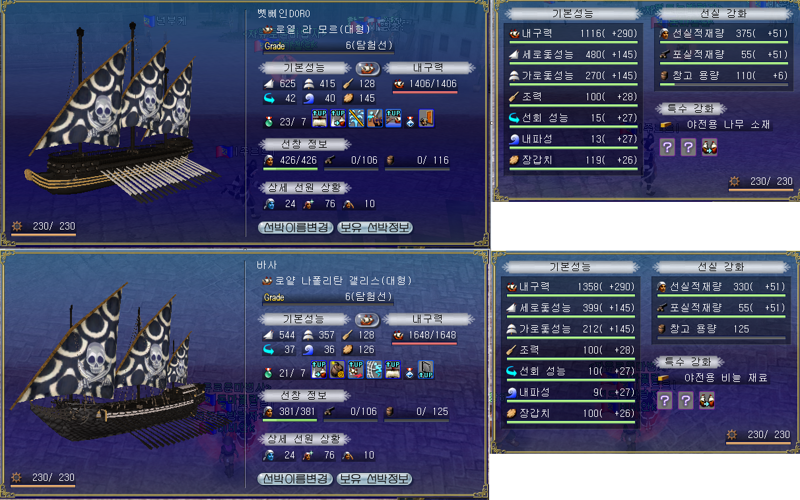The image size is (800, 500).
Task: Select the 선실 강화 header in the lower-right panel
Action: pos(721,267)
